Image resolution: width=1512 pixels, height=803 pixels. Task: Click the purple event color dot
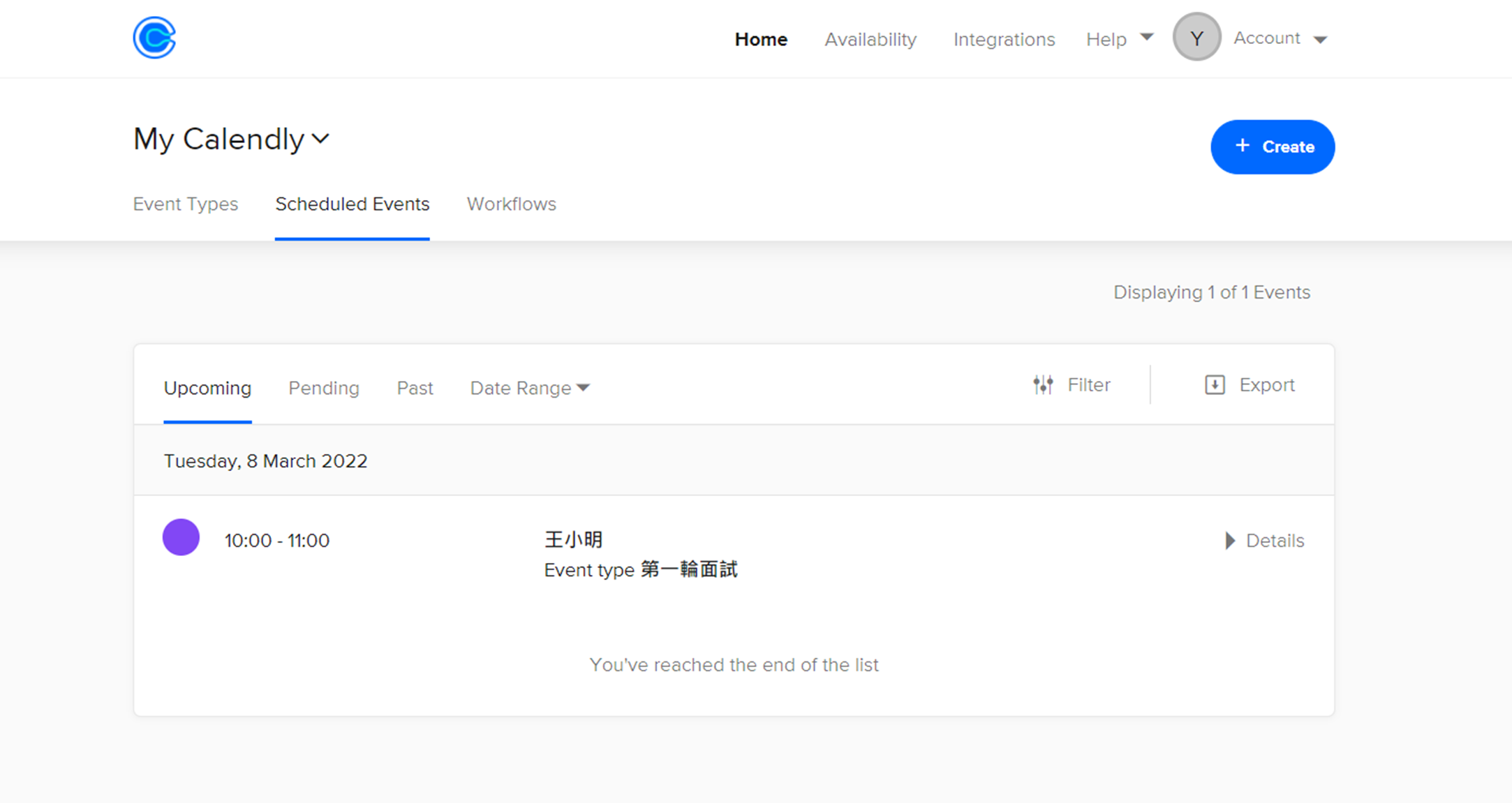click(x=181, y=537)
